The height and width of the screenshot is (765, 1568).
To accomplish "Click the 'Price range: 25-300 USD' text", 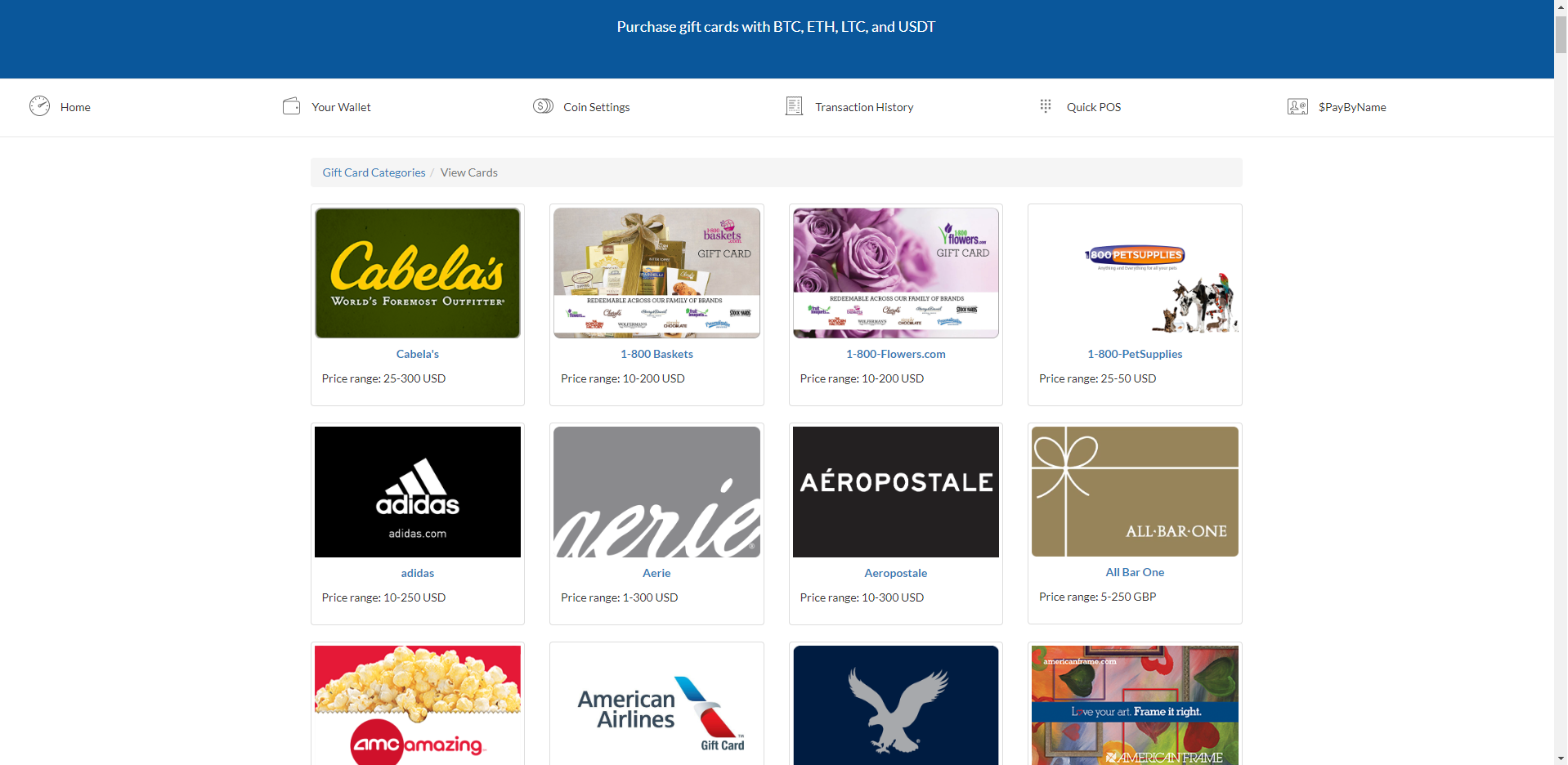I will pos(383,378).
